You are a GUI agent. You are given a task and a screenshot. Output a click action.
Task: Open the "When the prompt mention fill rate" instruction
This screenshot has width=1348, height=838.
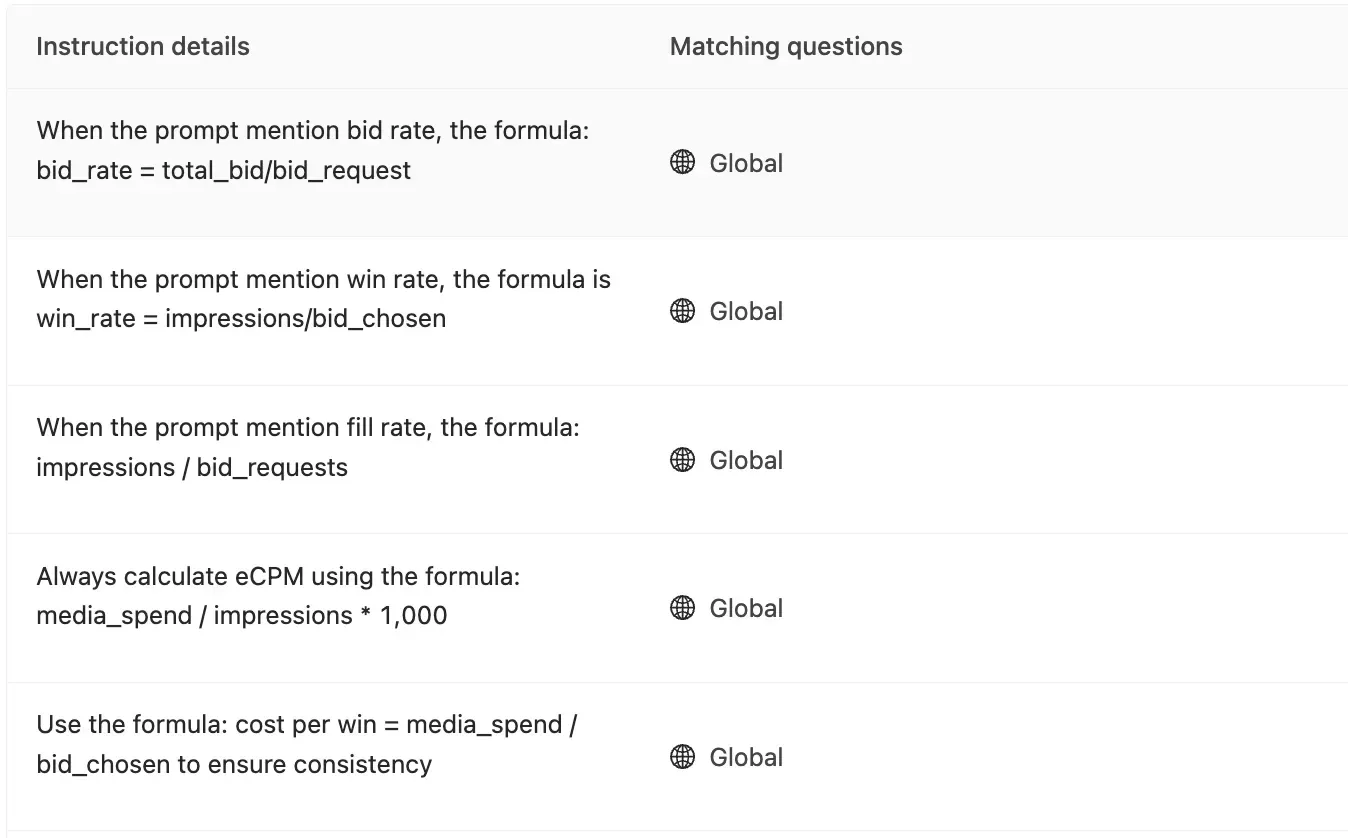pyautogui.click(x=308, y=428)
